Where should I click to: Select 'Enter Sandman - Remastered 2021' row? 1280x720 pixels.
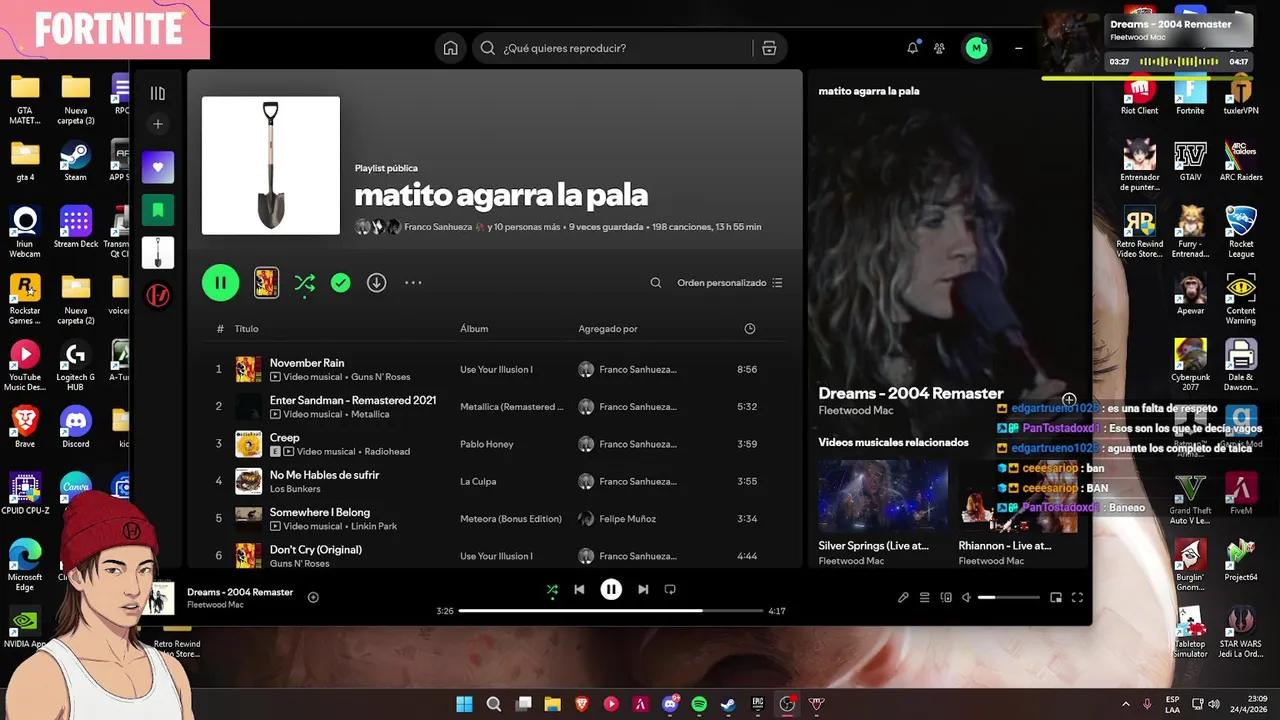494,407
